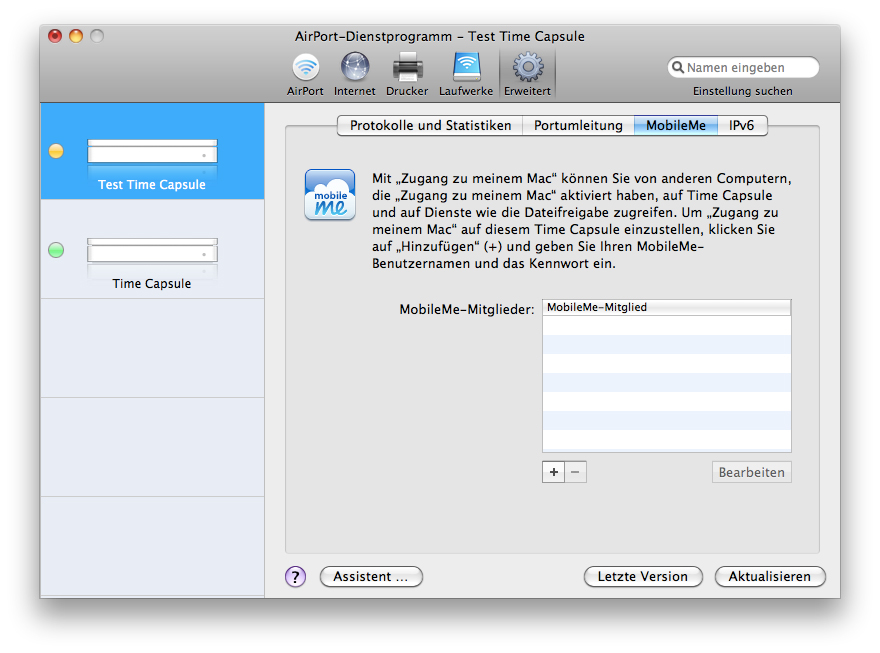The height and width of the screenshot is (653, 880).
Task: Open the AirPort toolbar section
Action: pos(305,74)
